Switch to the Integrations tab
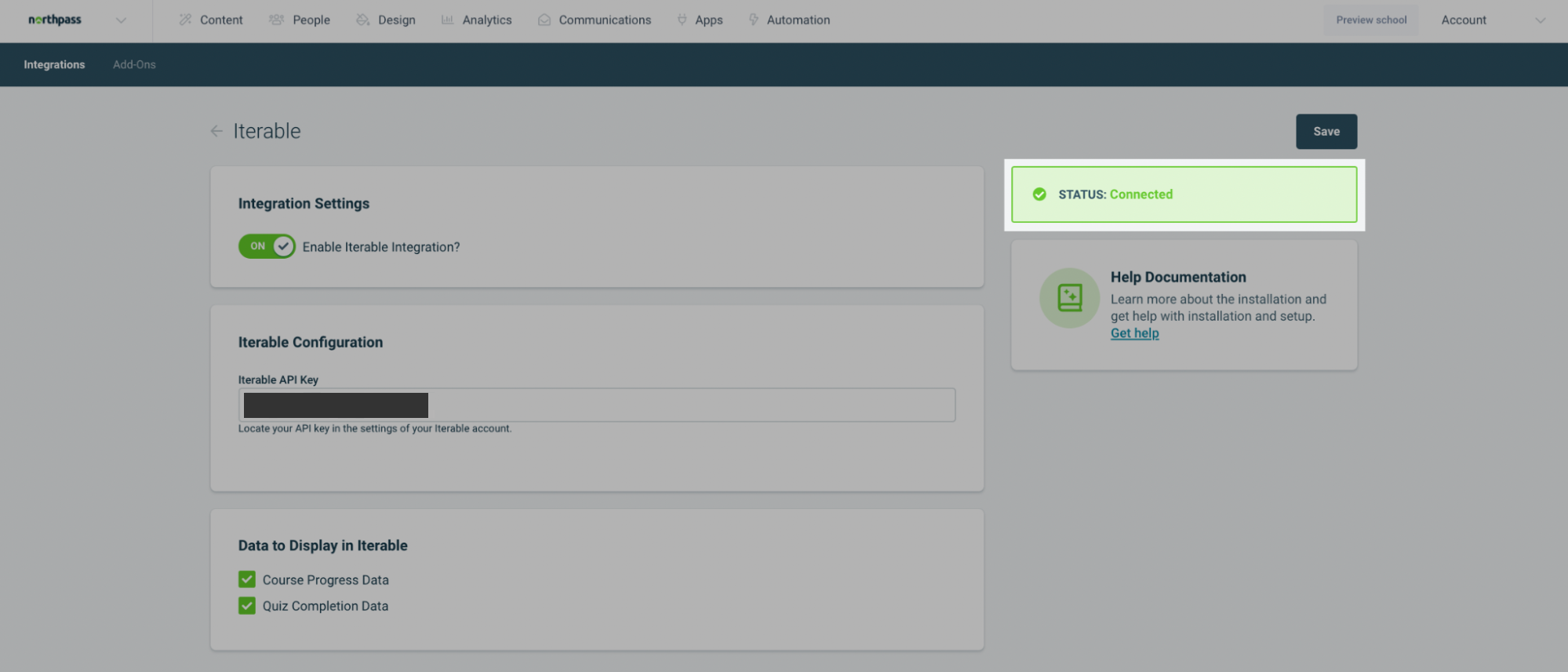The width and height of the screenshot is (1568, 672). point(54,64)
